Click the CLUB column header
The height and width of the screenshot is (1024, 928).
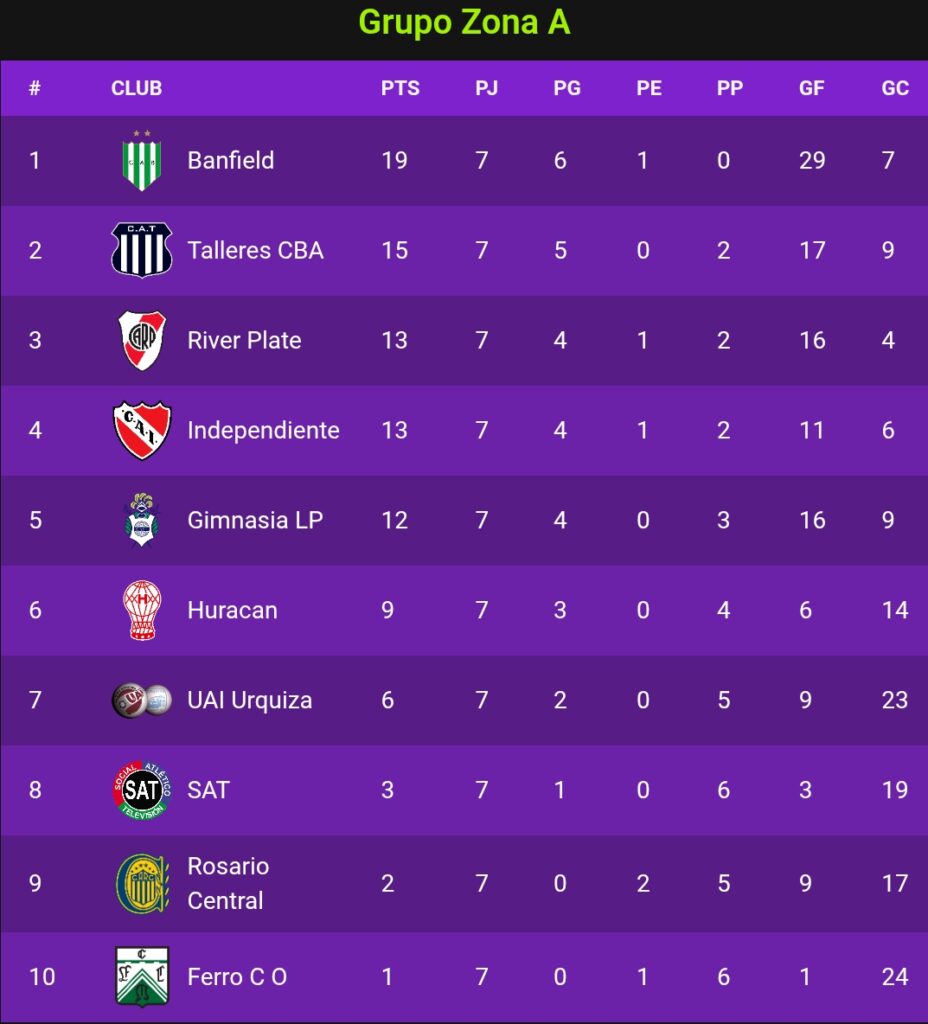[x=136, y=88]
